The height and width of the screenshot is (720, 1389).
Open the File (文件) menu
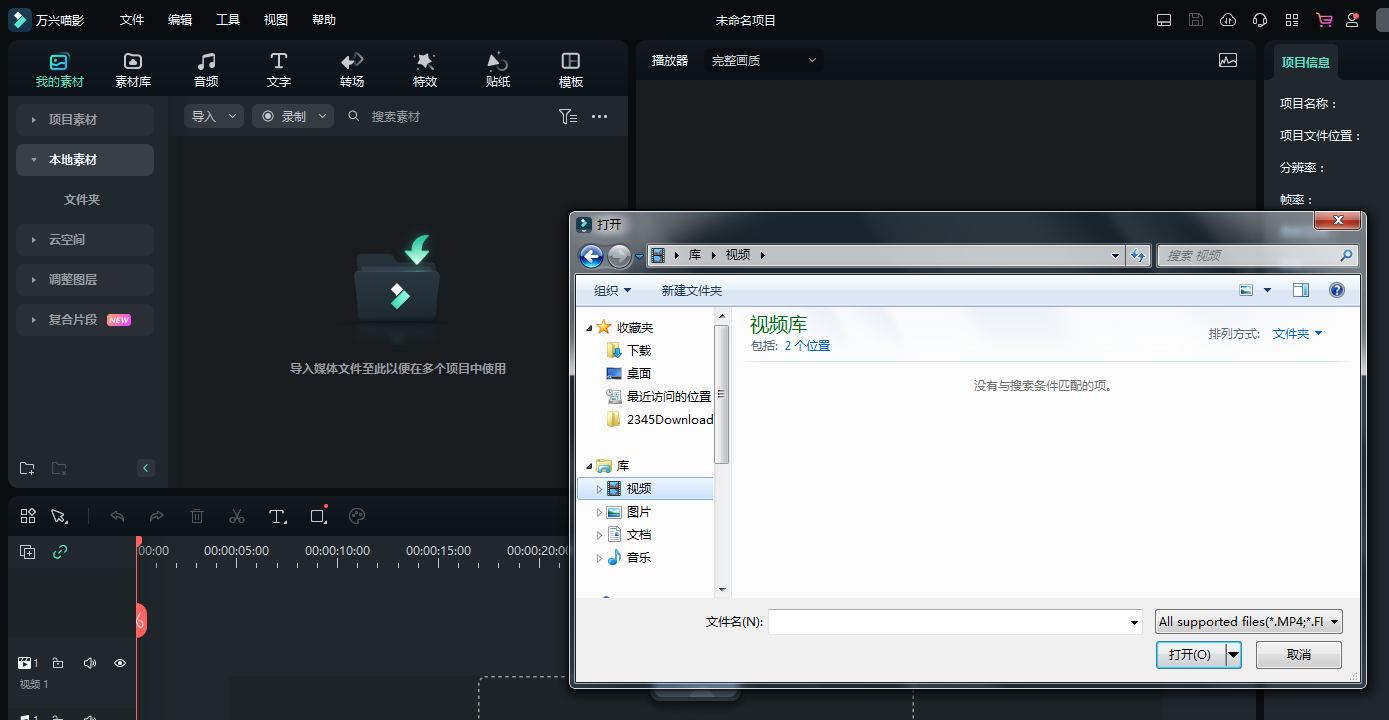132,20
